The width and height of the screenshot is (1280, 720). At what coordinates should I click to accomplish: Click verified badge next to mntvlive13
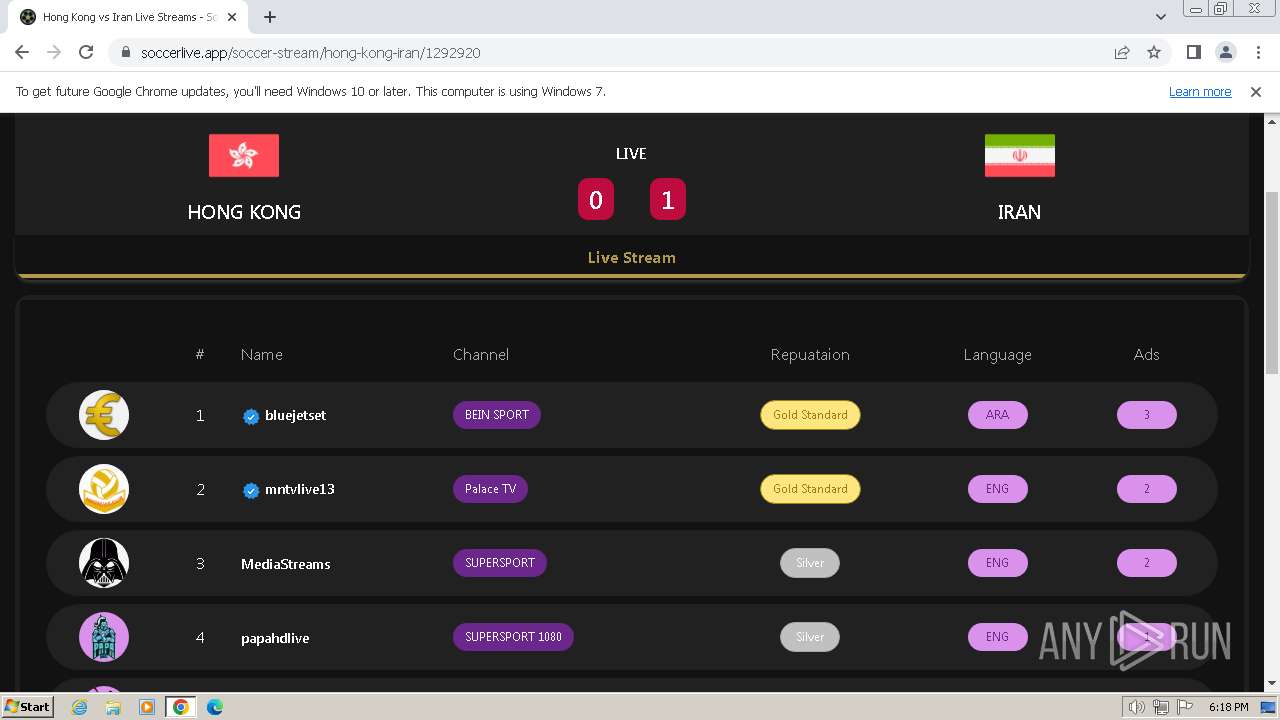coord(251,490)
